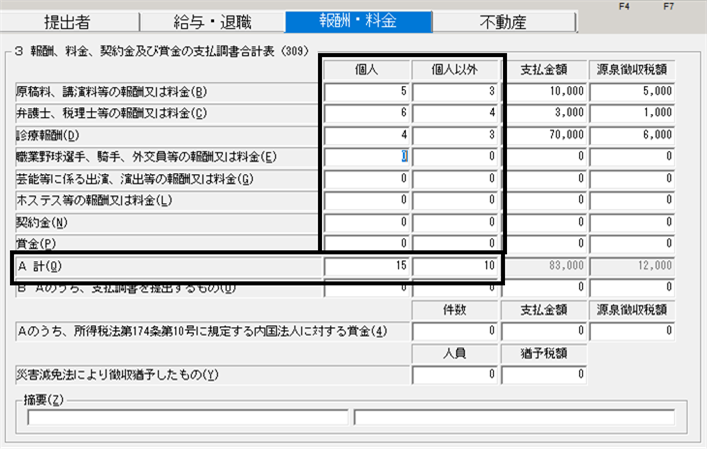Switch to the 提出者 tab
The image size is (707, 449).
click(68, 22)
